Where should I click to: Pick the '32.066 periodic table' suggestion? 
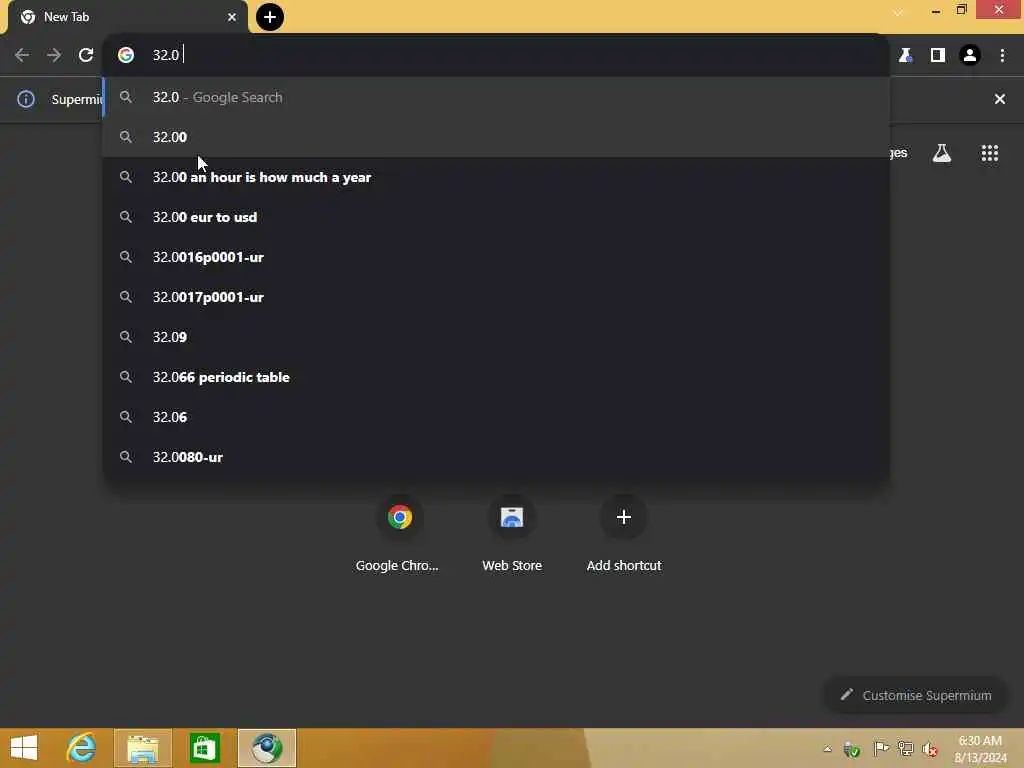(496, 377)
